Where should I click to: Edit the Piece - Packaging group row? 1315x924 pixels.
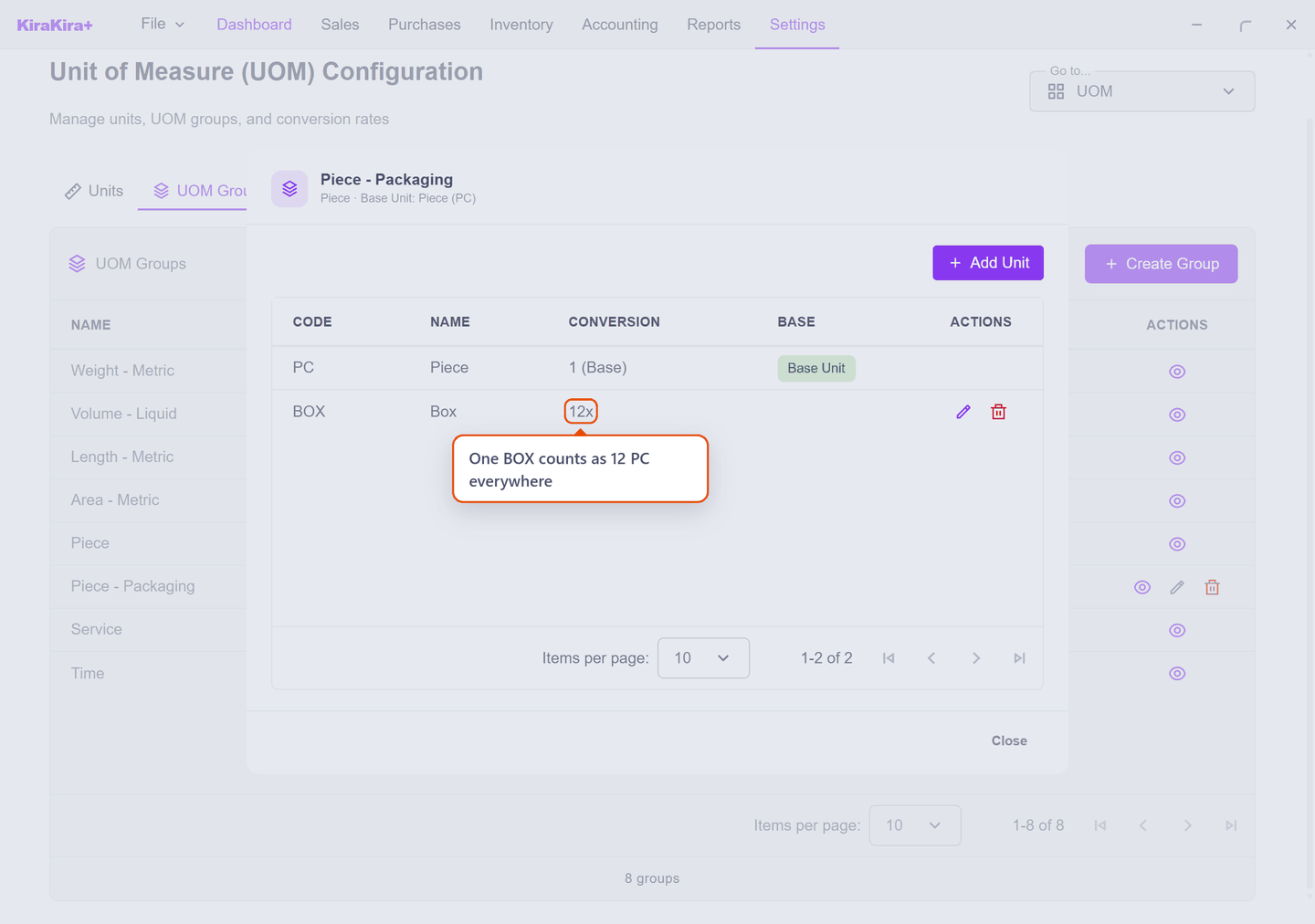coord(1177,587)
